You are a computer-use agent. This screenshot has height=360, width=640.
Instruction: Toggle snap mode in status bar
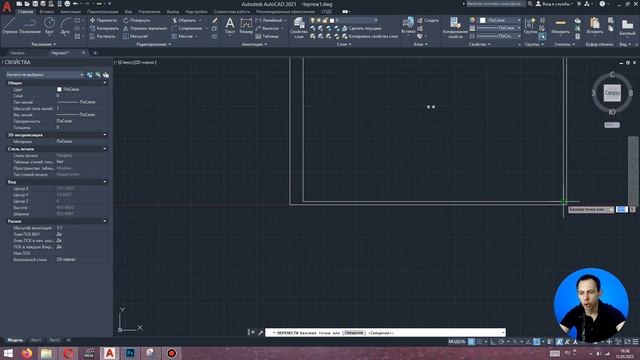[479, 342]
